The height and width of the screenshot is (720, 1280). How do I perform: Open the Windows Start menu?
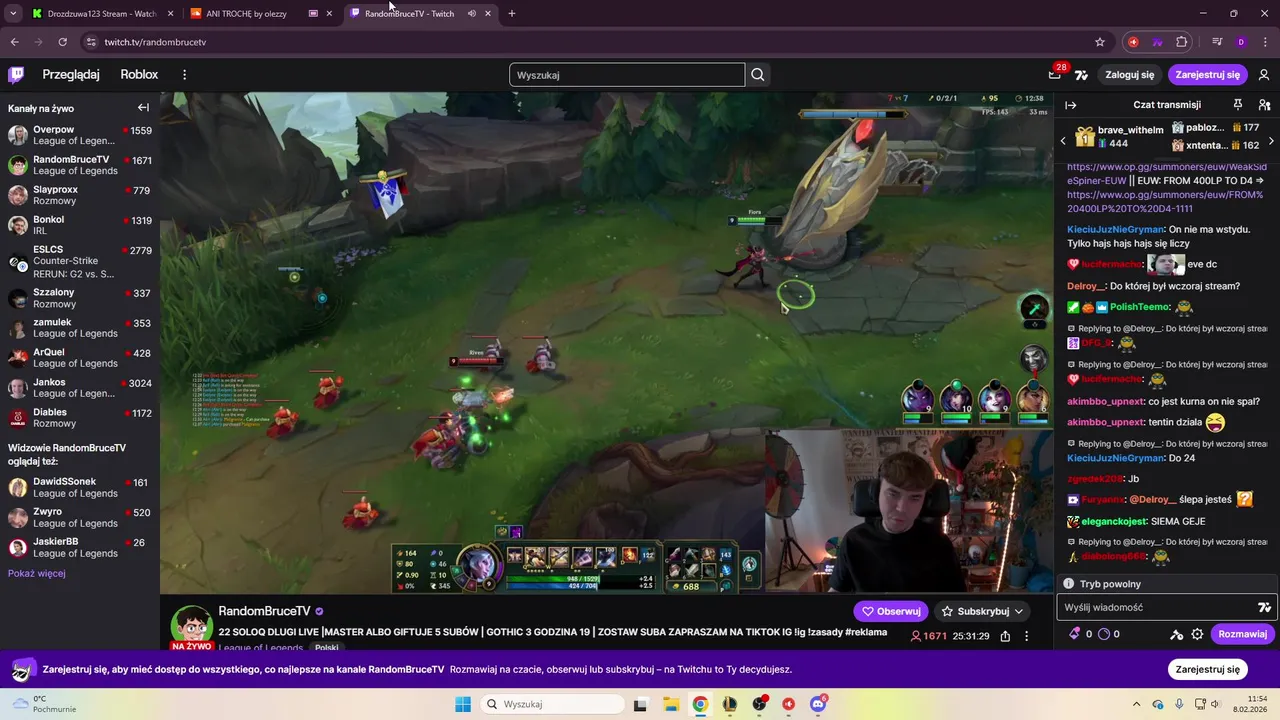click(x=463, y=704)
